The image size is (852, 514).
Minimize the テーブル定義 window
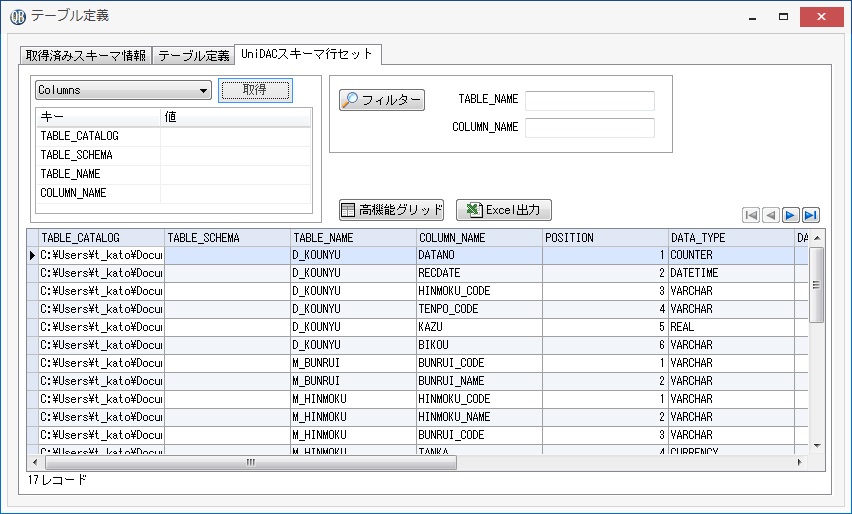coord(753,17)
